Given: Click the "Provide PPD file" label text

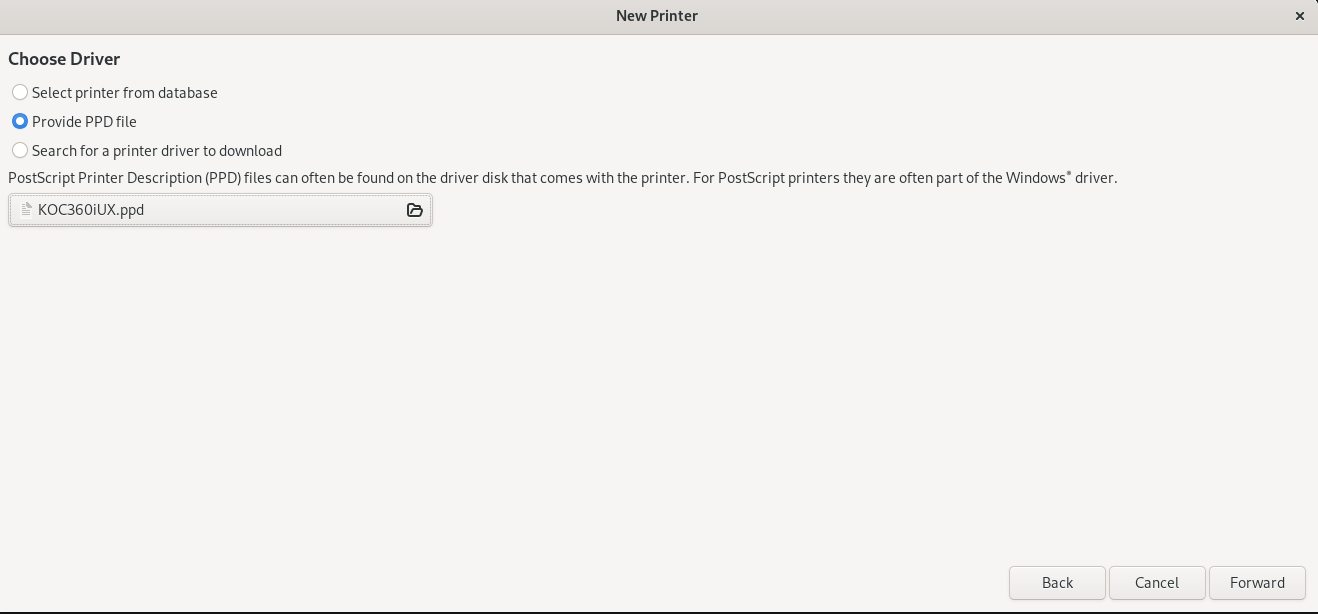Looking at the screenshot, I should (84, 122).
